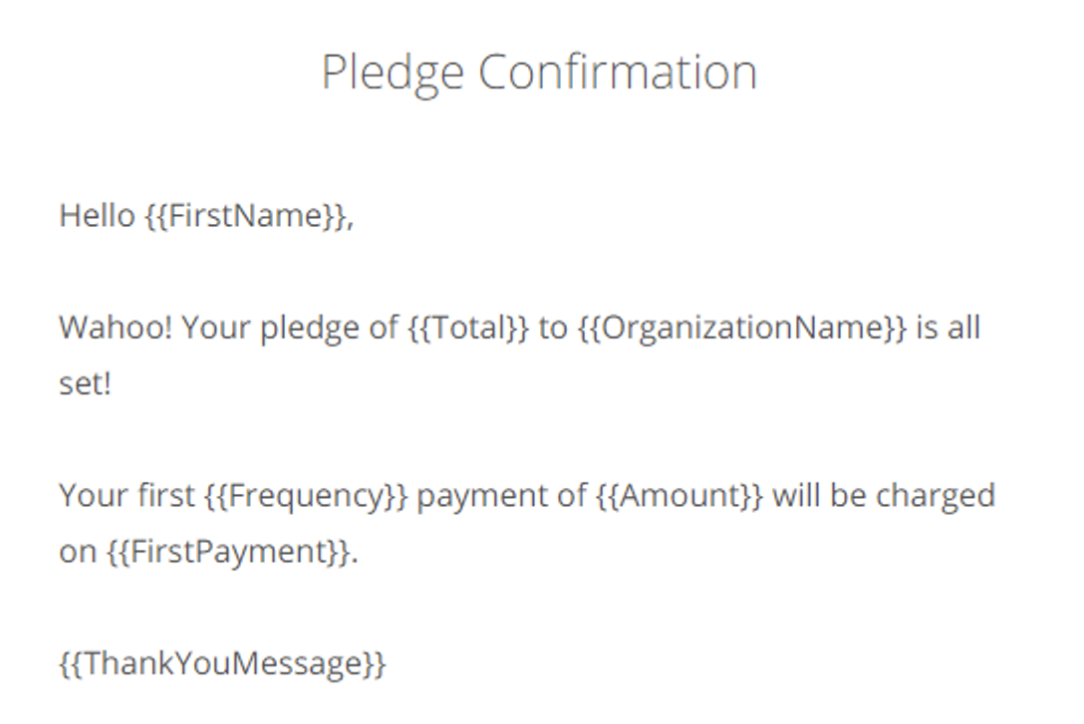Click the {{Total}} merge tag
This screenshot has height=724, width=1084.
point(468,328)
